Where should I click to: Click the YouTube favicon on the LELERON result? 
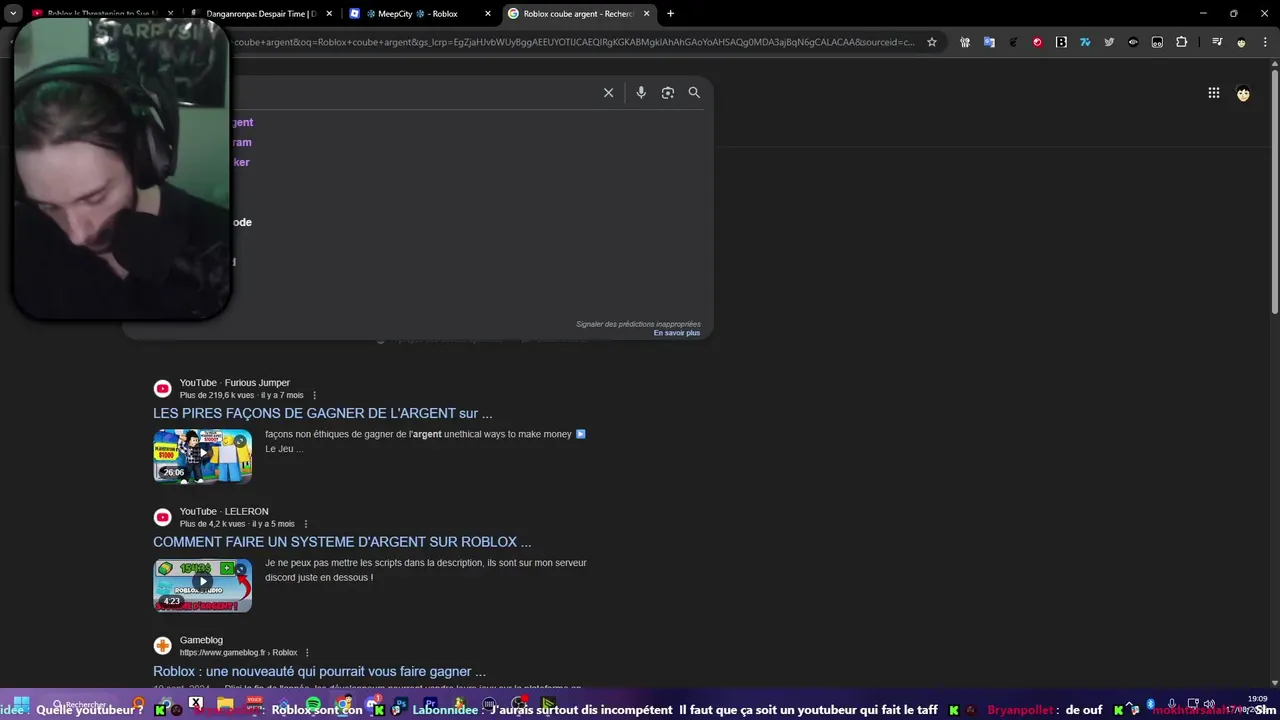(x=162, y=517)
